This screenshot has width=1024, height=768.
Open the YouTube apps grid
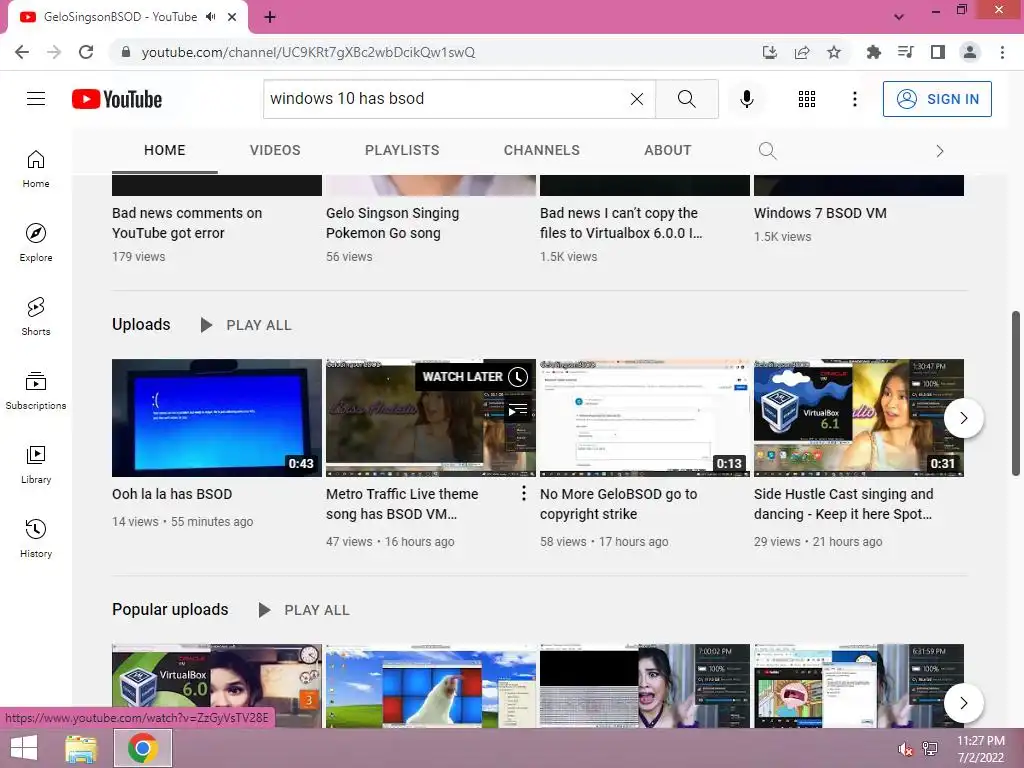tap(807, 99)
